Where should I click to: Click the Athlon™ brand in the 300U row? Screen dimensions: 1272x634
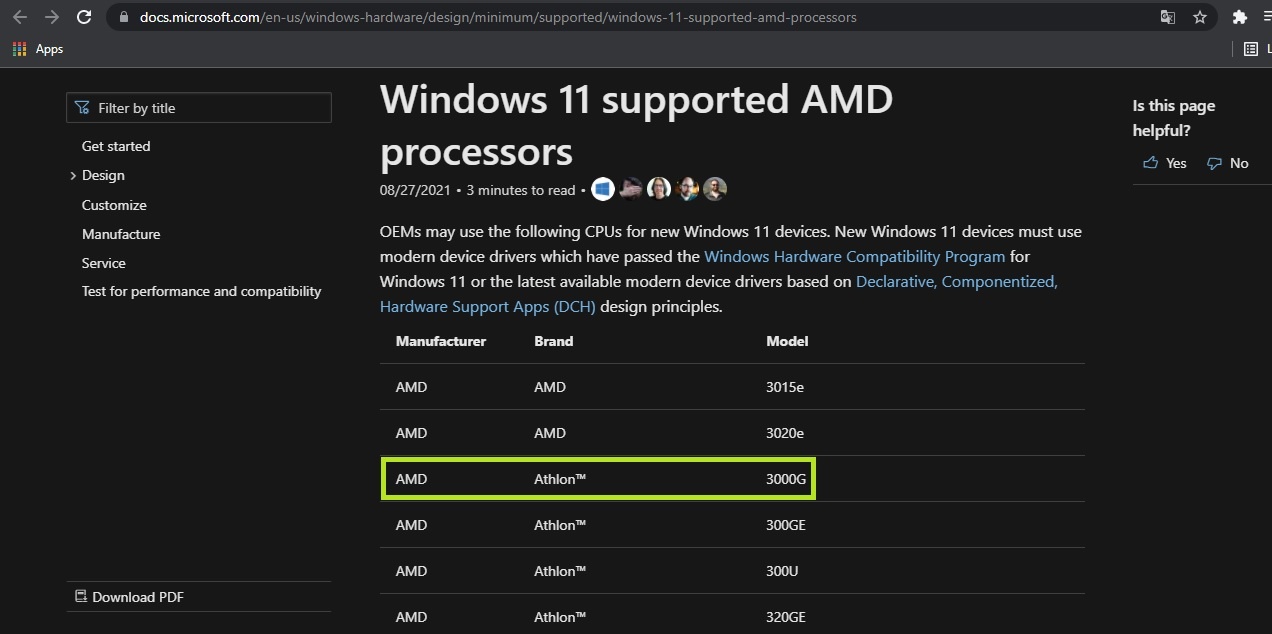coord(560,571)
